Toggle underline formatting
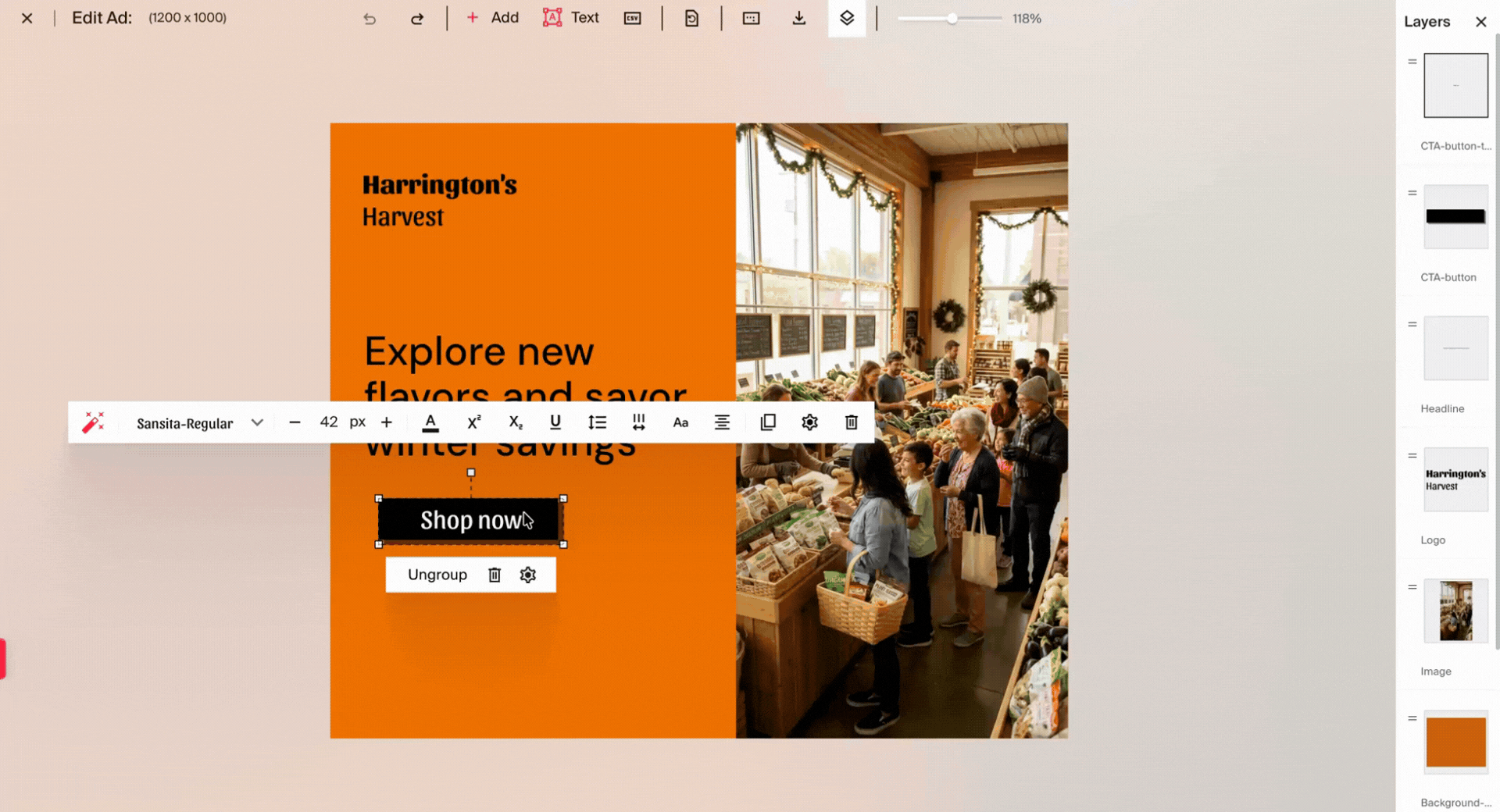Viewport: 1500px width, 812px height. [555, 422]
